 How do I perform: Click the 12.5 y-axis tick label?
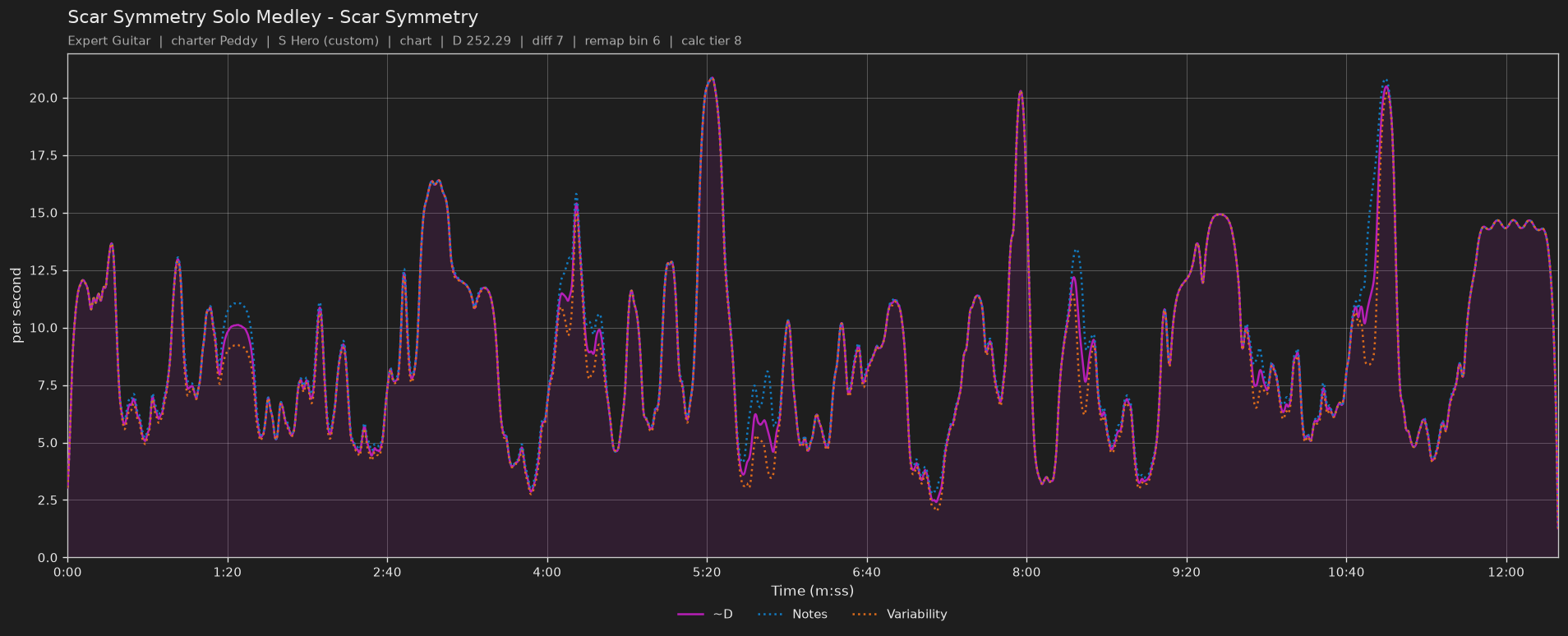pyautogui.click(x=44, y=270)
